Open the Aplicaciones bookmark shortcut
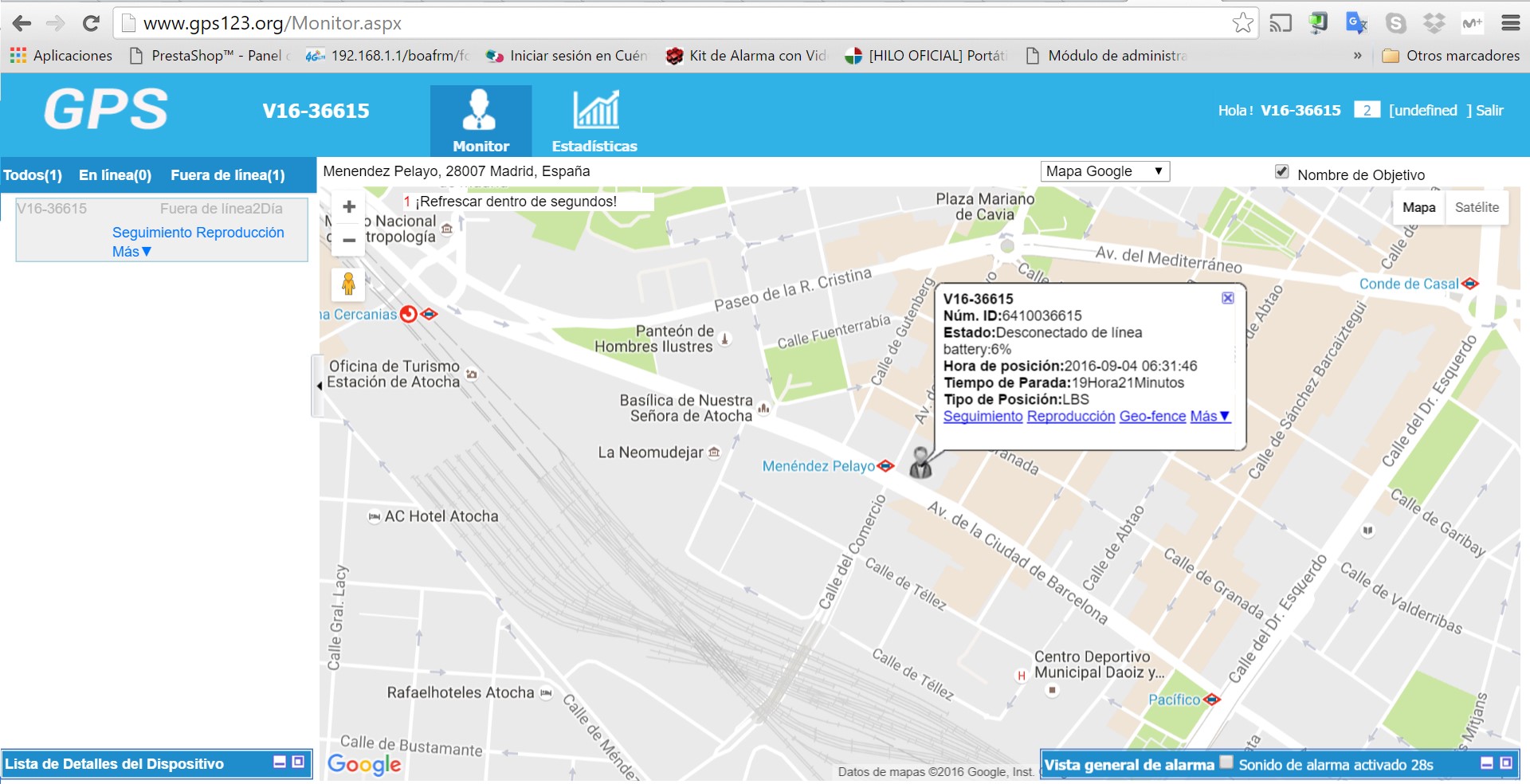Viewport: 1530px width, 784px height. 61,56
